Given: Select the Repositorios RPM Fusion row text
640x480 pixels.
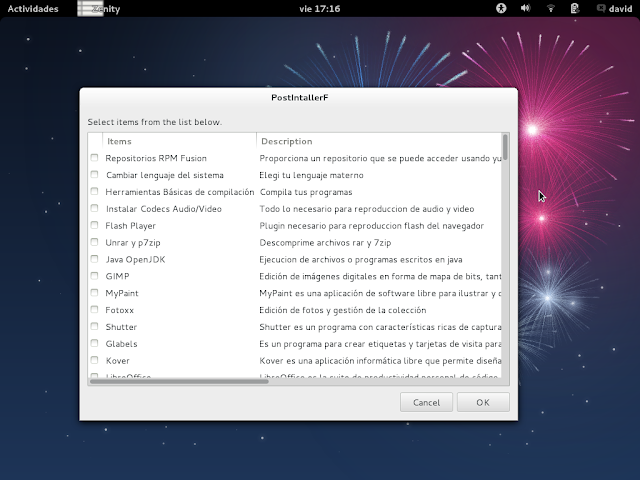Looking at the screenshot, I should pos(156,158).
